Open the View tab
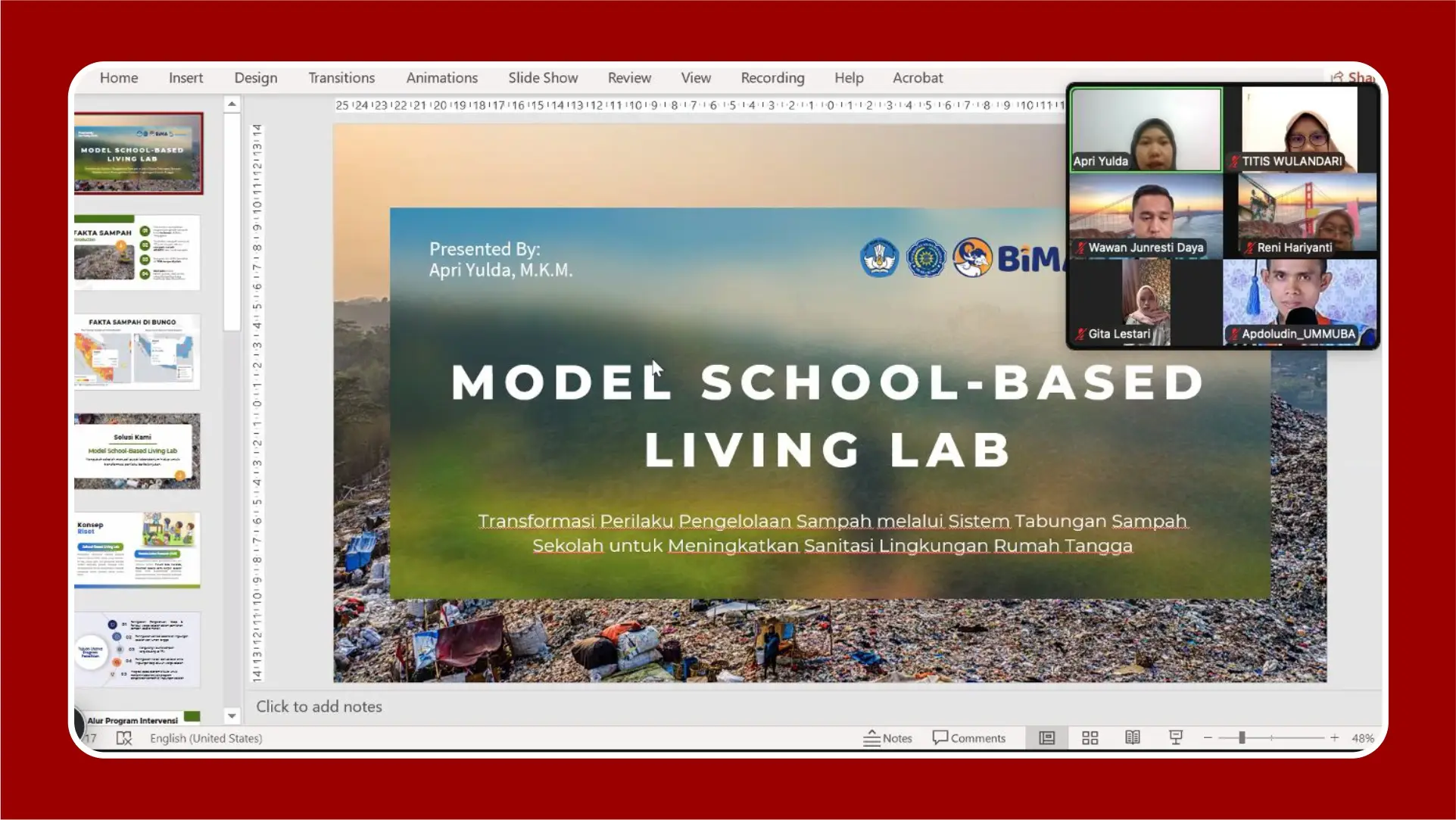1456x820 pixels. click(x=696, y=78)
